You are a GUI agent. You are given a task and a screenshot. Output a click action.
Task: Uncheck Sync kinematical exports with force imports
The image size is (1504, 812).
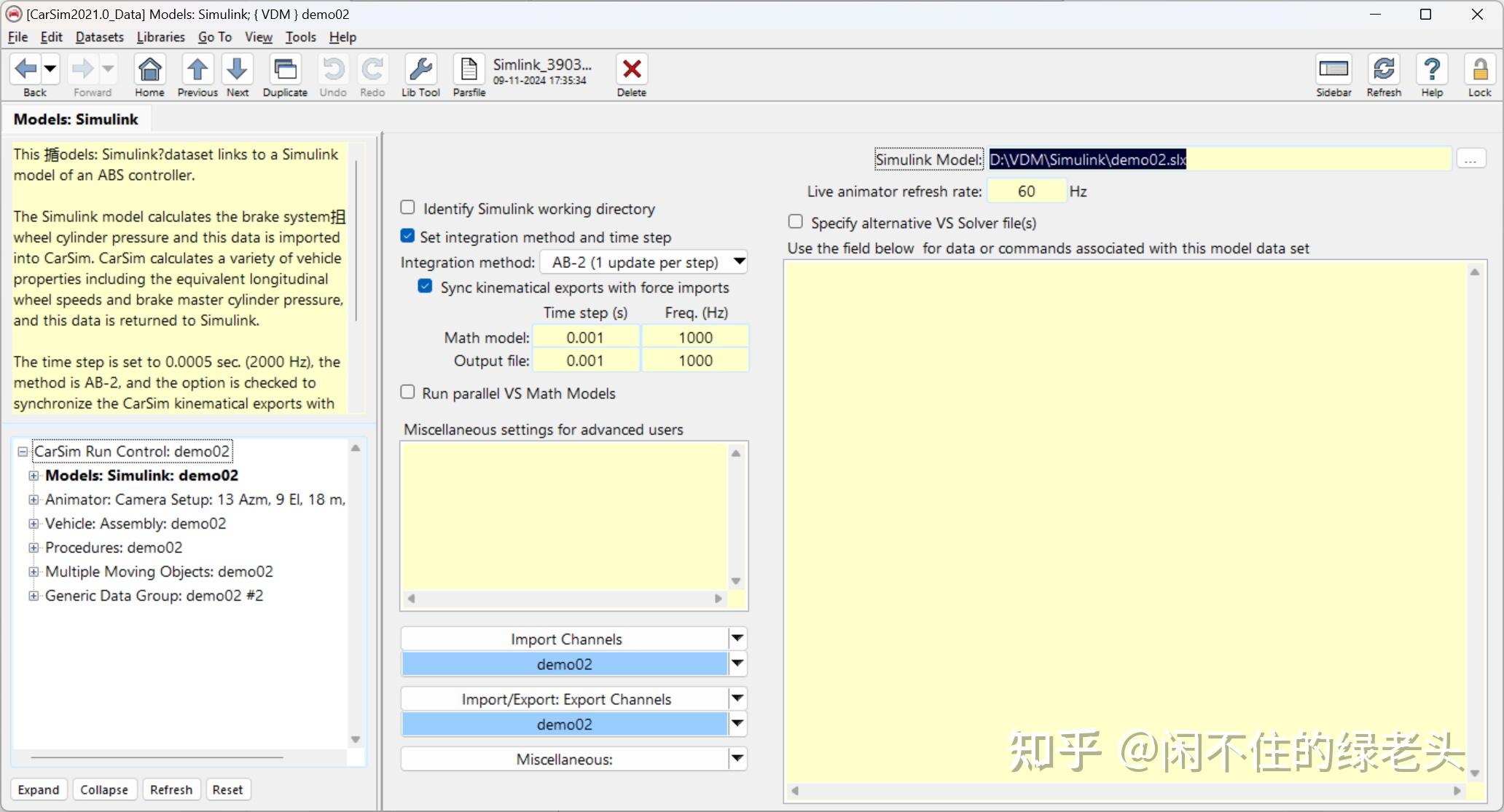(x=425, y=286)
